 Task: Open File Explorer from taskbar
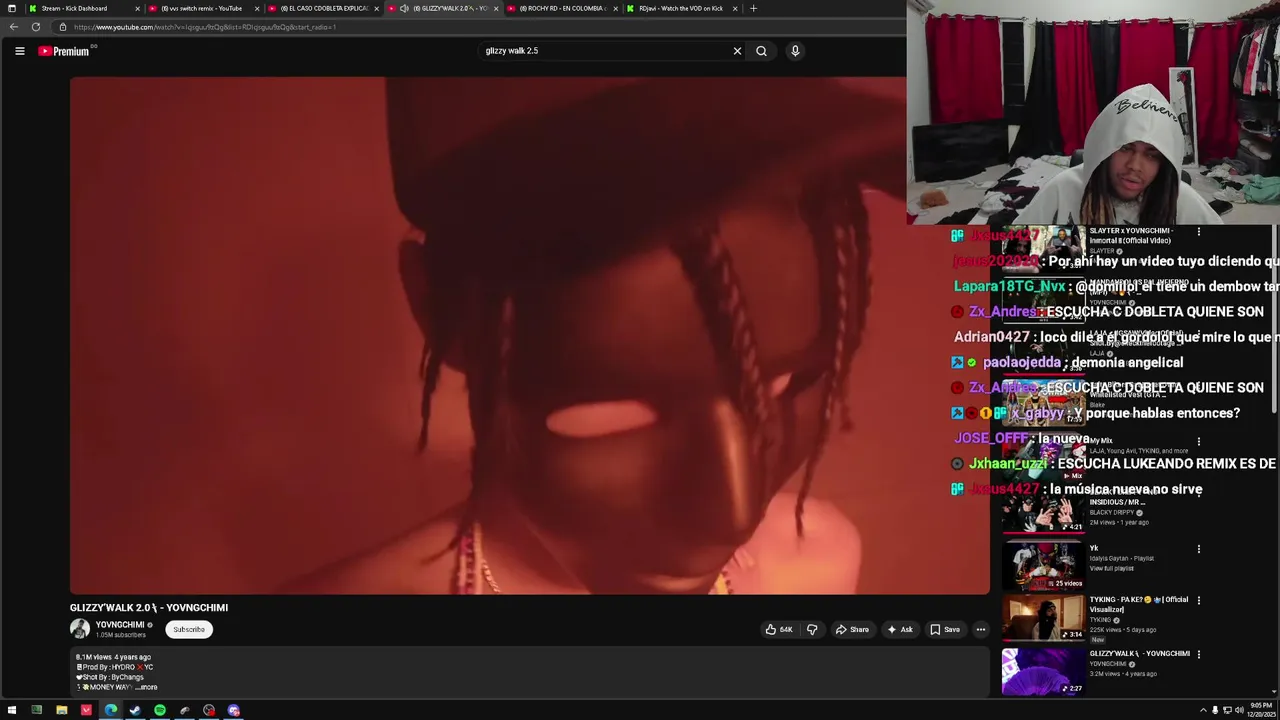(x=62, y=711)
